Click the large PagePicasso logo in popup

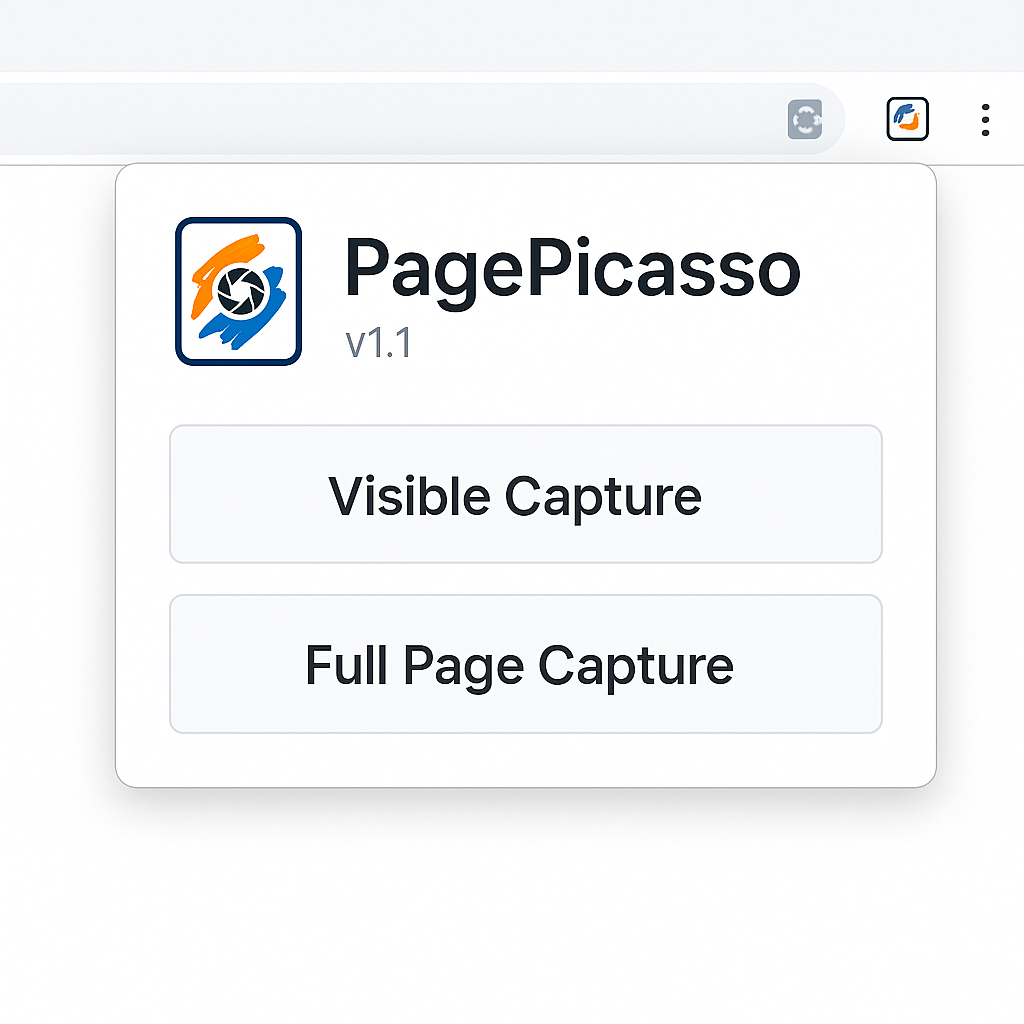[238, 291]
